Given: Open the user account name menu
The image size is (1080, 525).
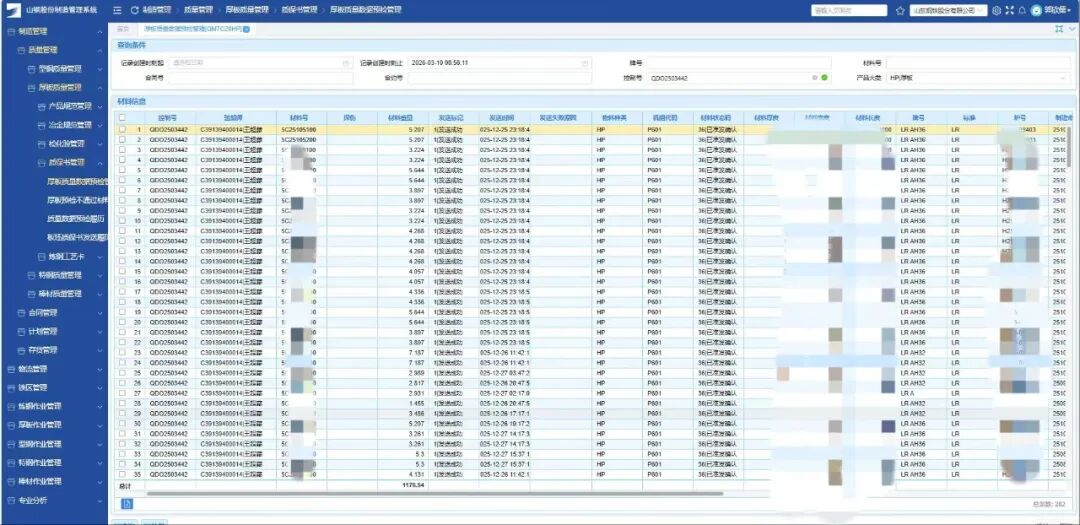Looking at the screenshot, I should point(1057,10).
